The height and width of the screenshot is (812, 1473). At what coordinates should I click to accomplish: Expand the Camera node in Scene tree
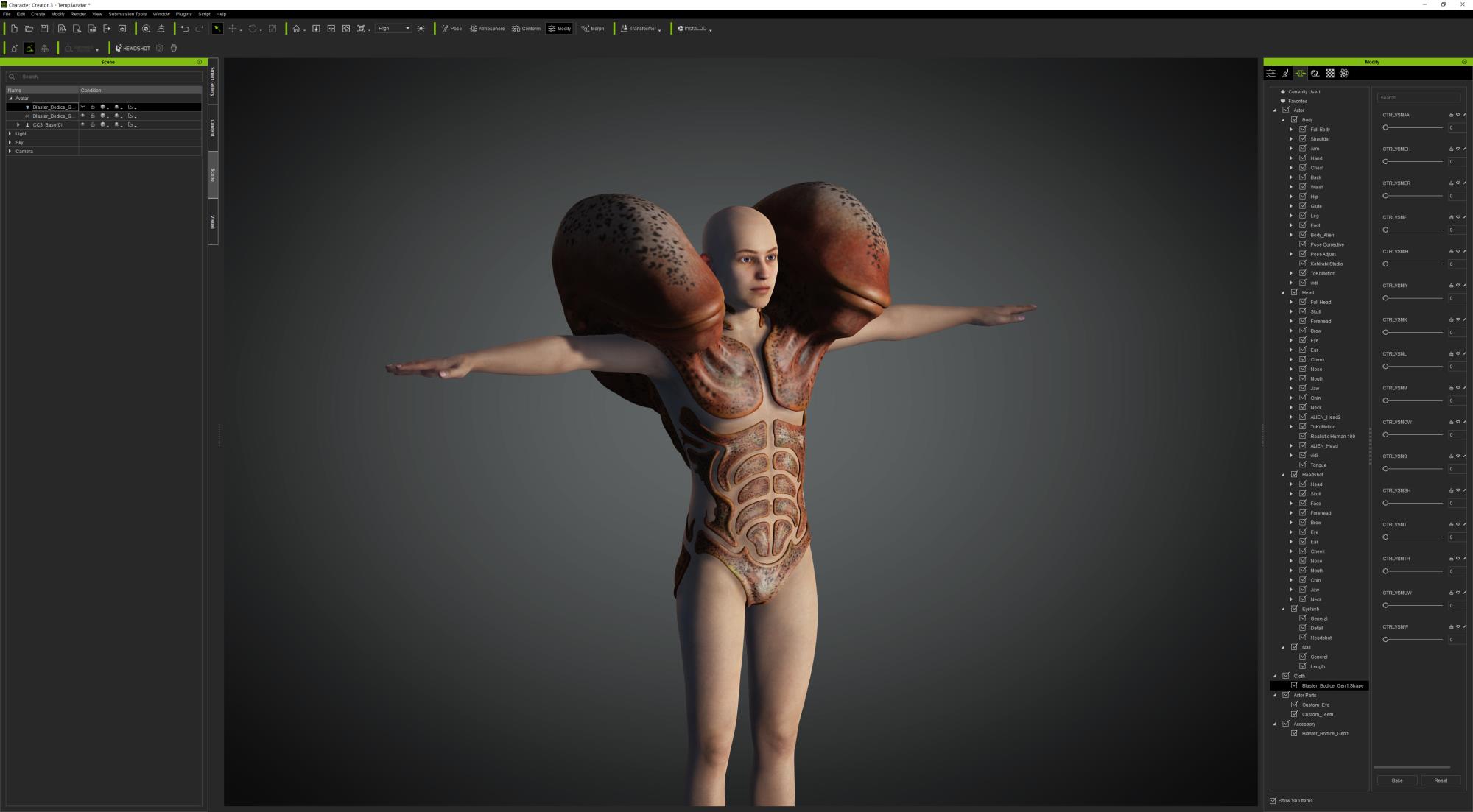10,151
